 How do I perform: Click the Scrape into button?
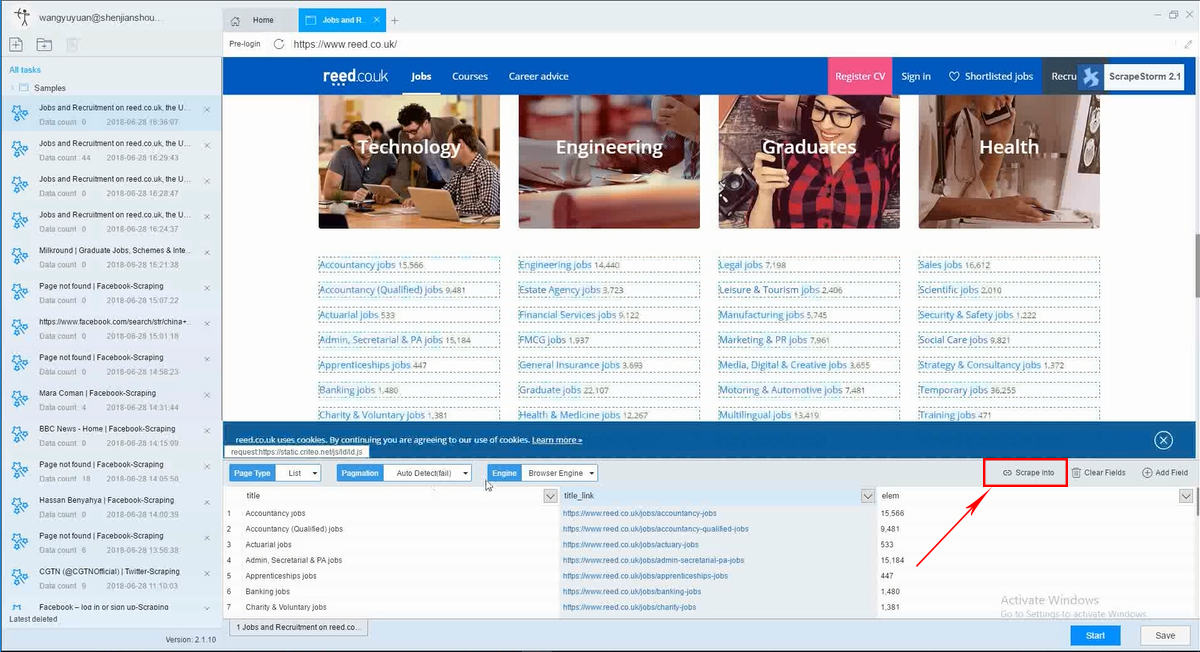click(x=1027, y=472)
